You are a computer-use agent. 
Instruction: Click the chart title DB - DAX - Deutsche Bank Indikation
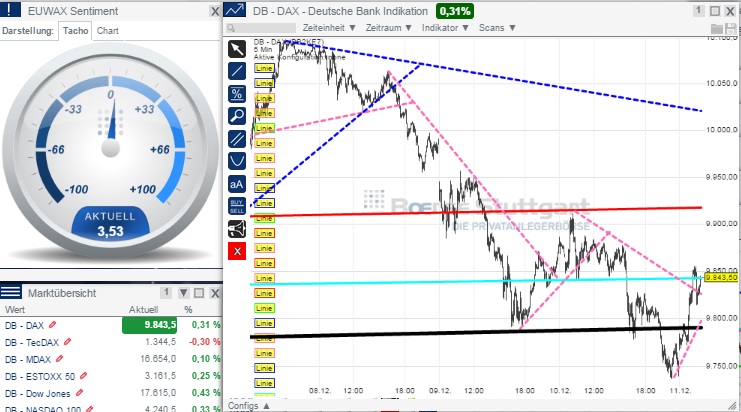[340, 11]
